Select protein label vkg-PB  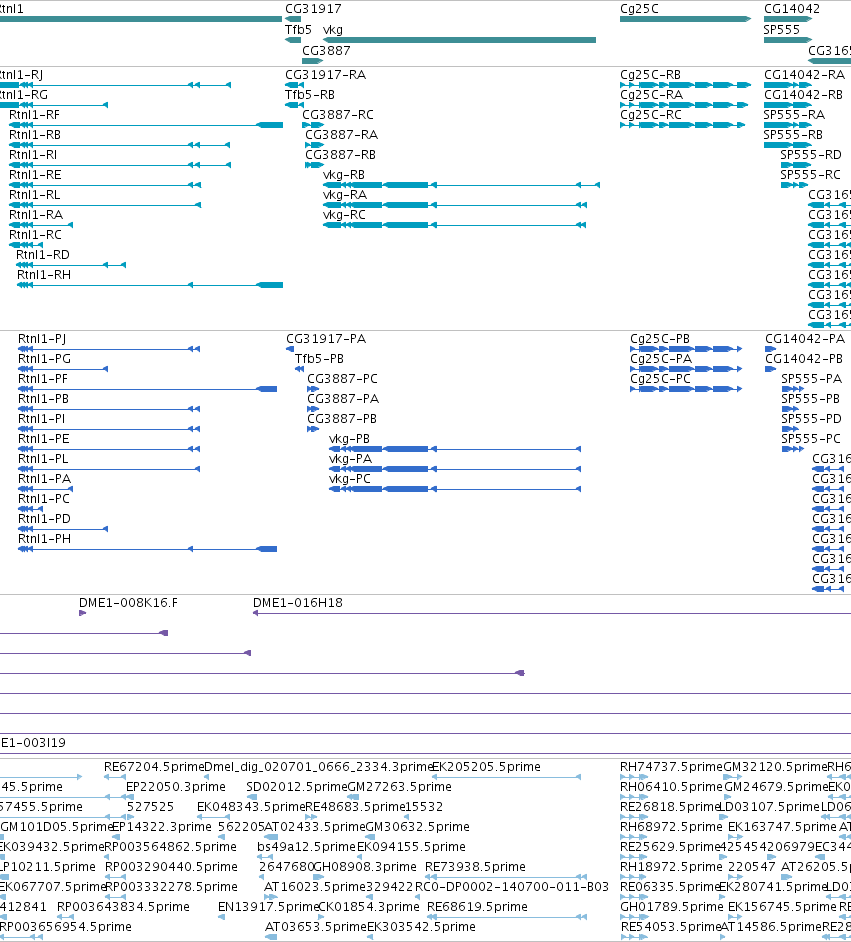tap(349, 439)
